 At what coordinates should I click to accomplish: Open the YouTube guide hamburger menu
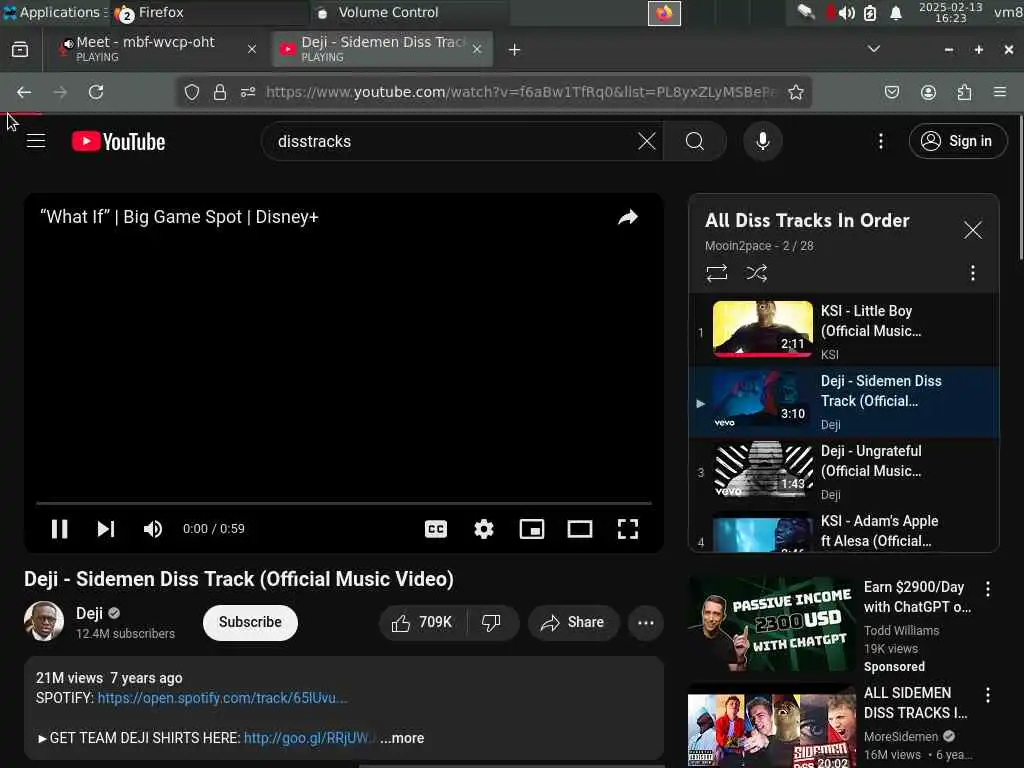pos(36,140)
